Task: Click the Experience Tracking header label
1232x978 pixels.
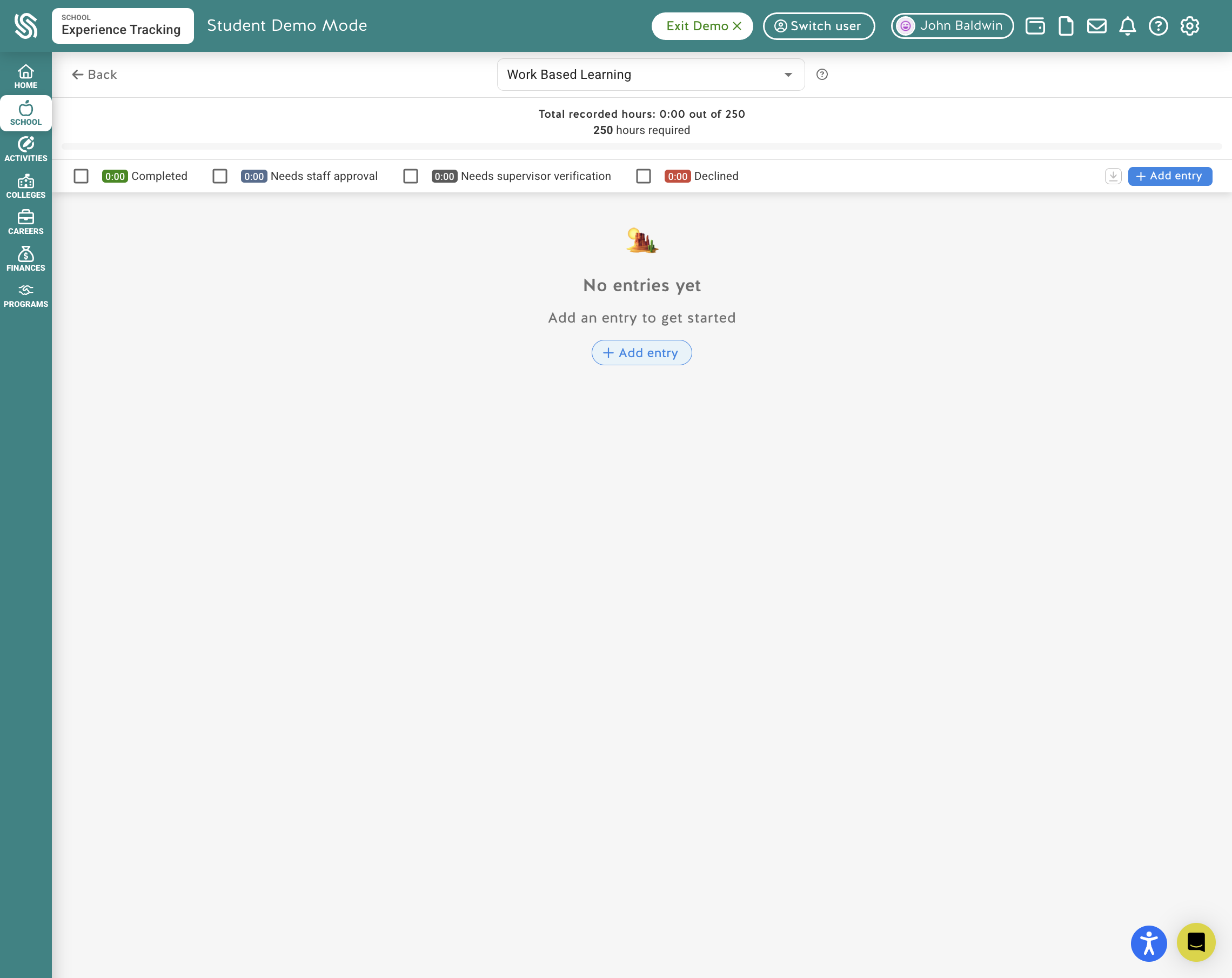Action: point(123,26)
